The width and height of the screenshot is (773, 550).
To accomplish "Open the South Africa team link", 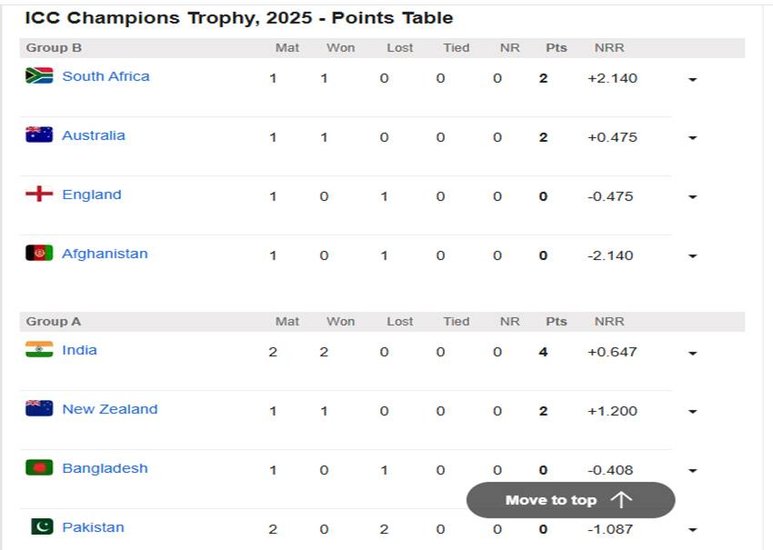I will point(106,76).
